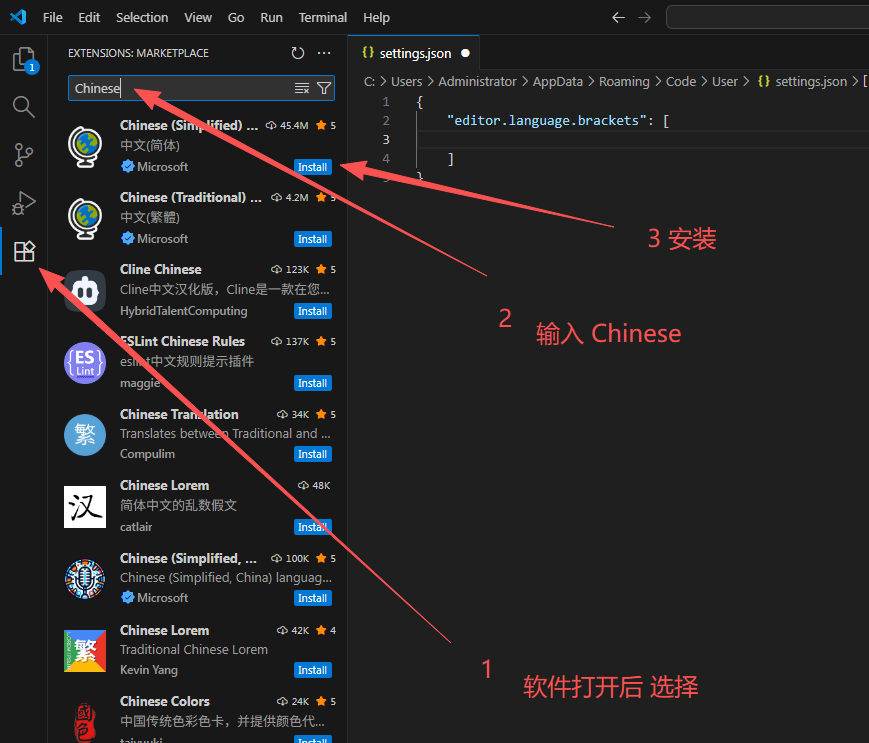
Task: Install Chinese (Simplified, China) language extension
Action: [313, 598]
